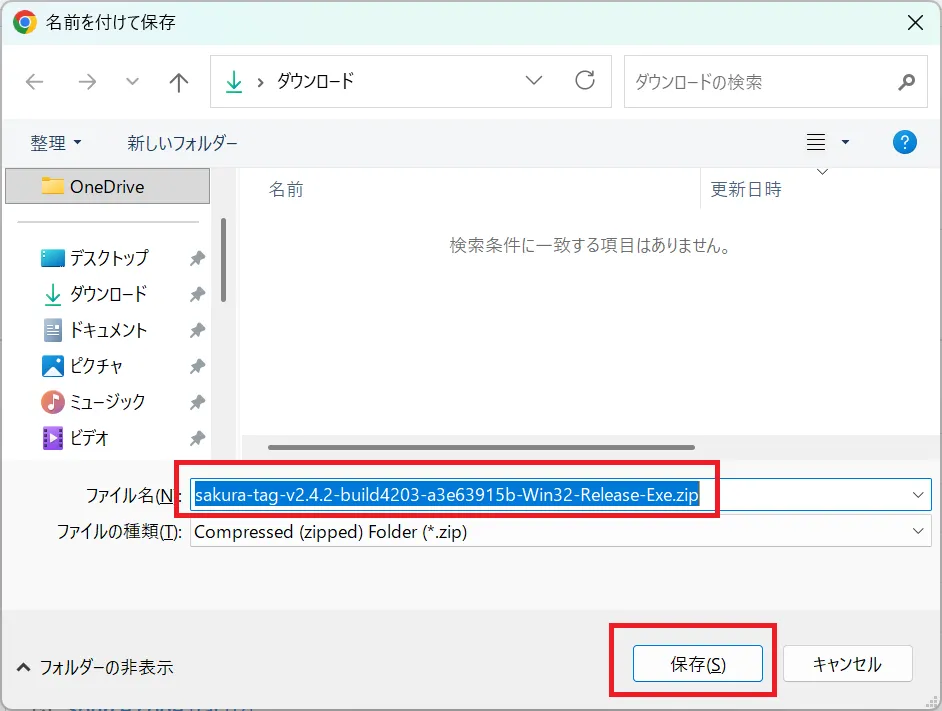Open the ファイルの種類 combo box
Image resolution: width=942 pixels, height=711 pixels.
[x=561, y=531]
